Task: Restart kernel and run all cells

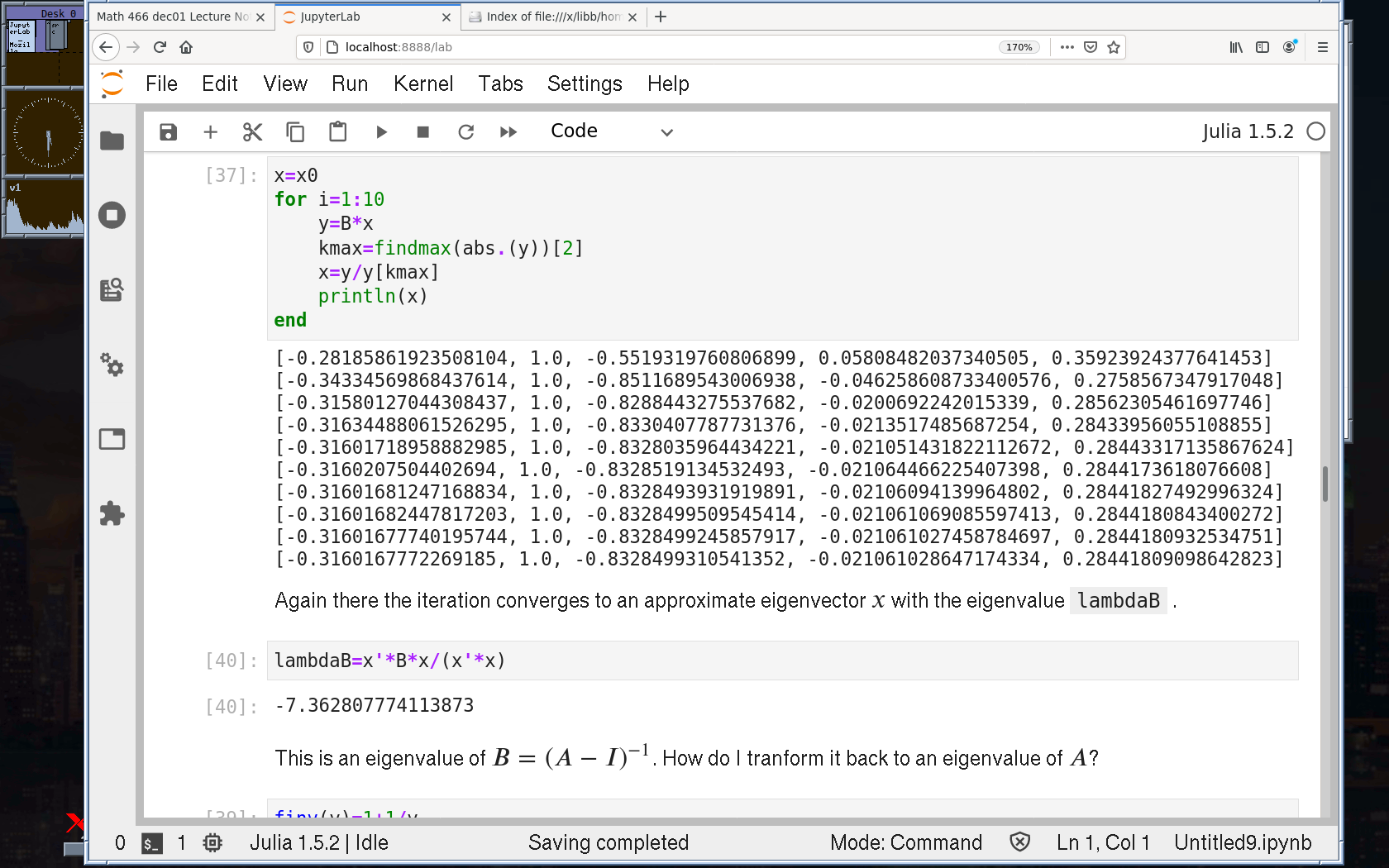Action: click(508, 132)
